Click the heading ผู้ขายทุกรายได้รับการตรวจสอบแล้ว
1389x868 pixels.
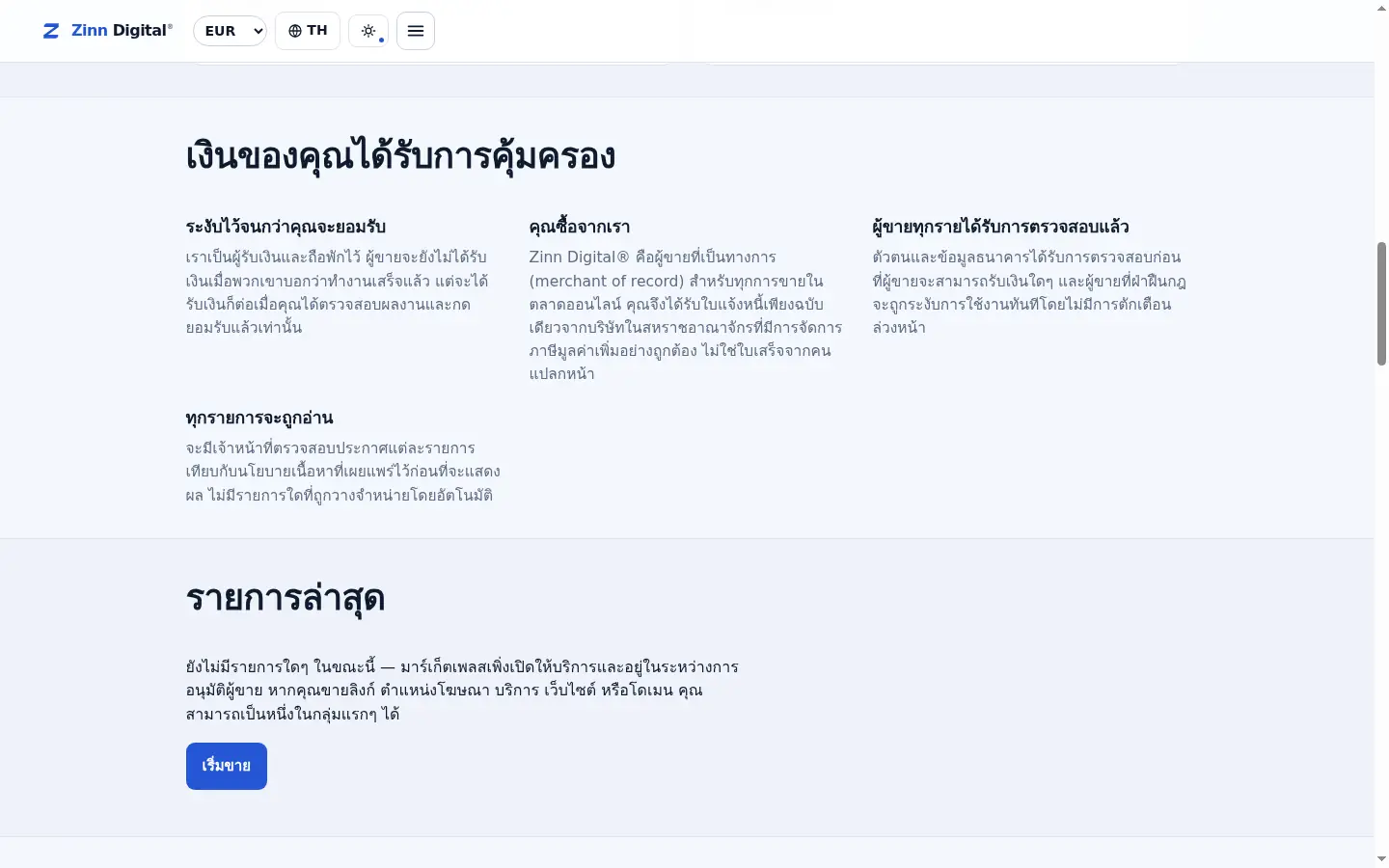[1000, 227]
